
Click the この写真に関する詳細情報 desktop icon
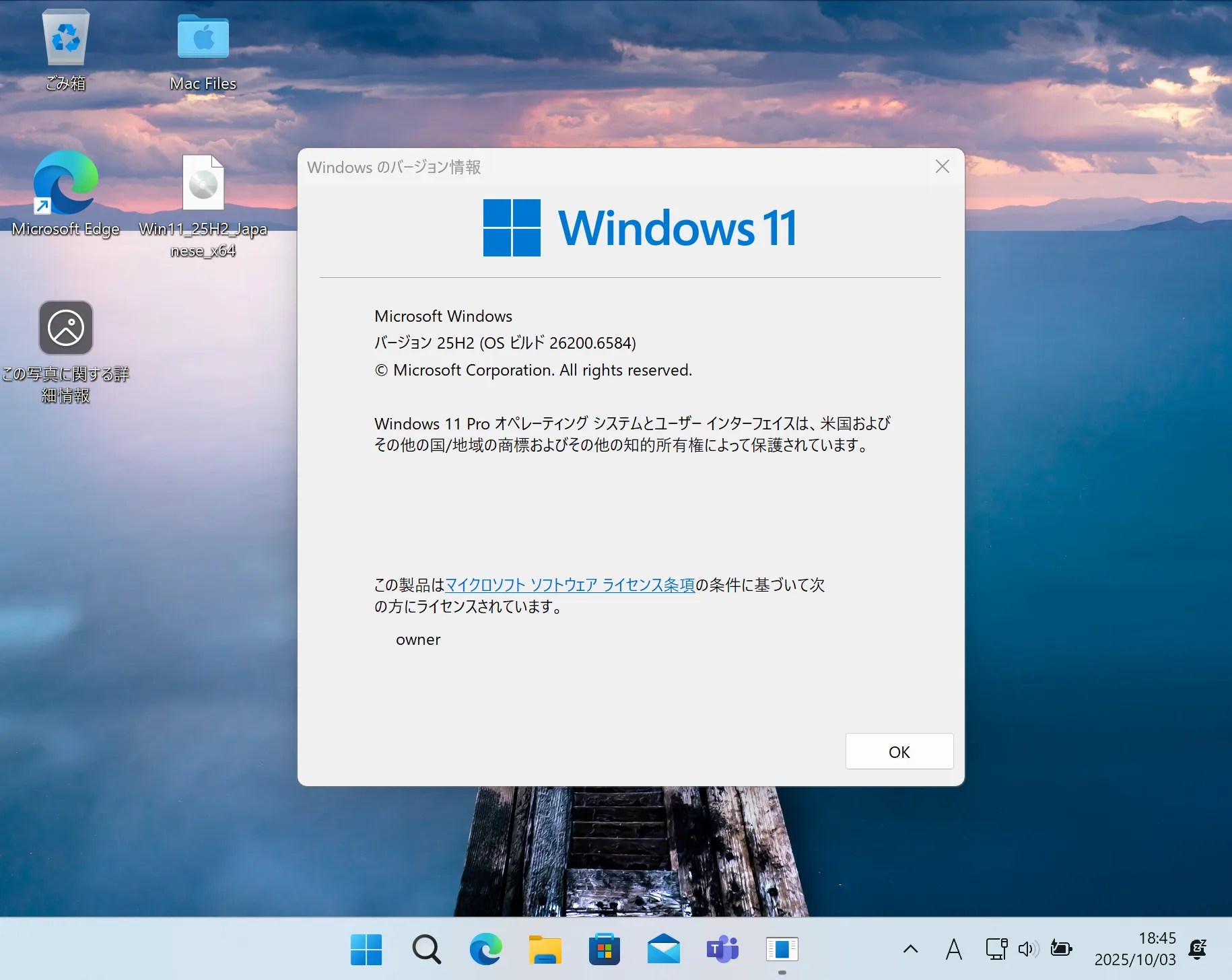click(66, 351)
